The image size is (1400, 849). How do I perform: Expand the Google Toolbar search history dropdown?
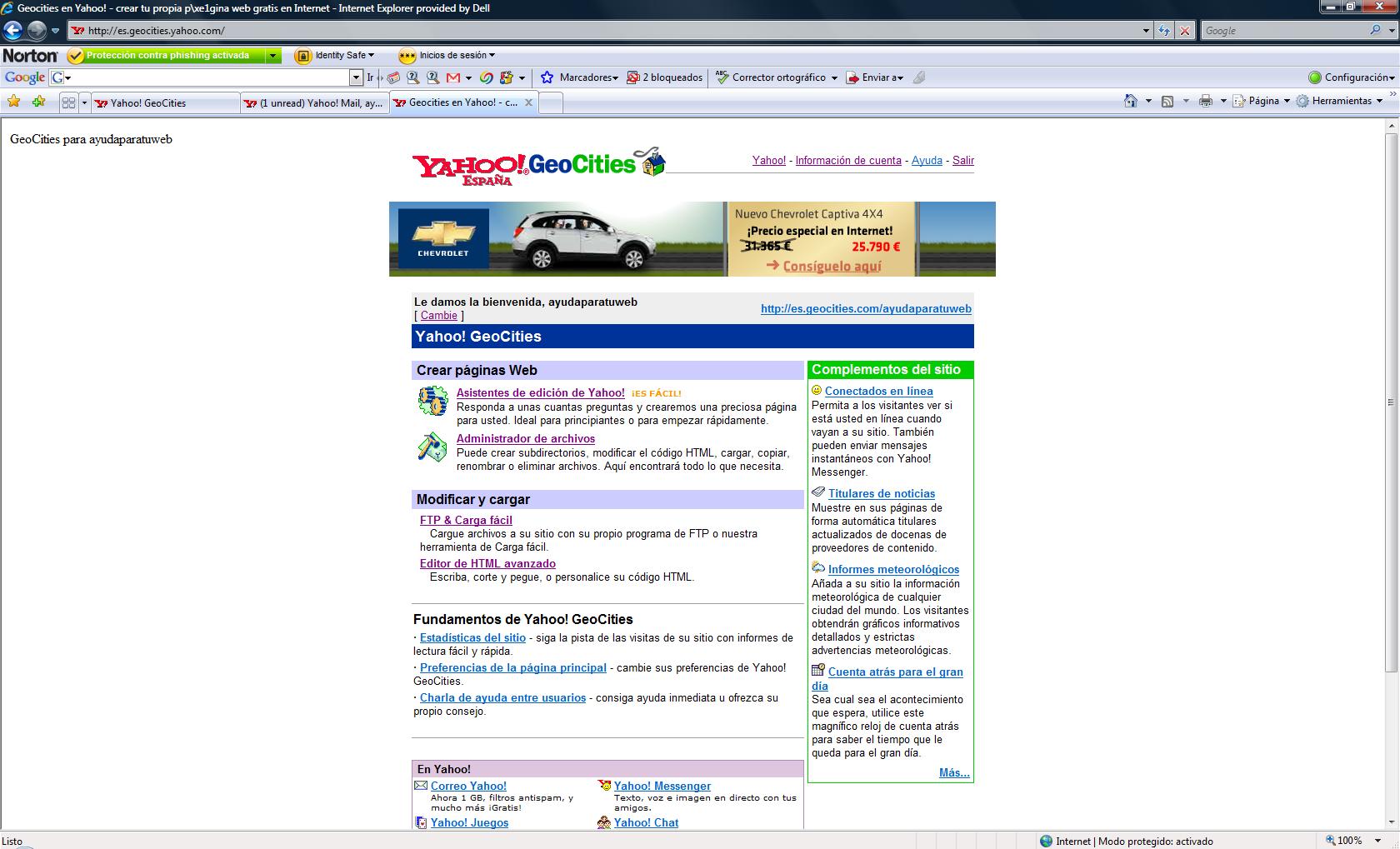[357, 77]
